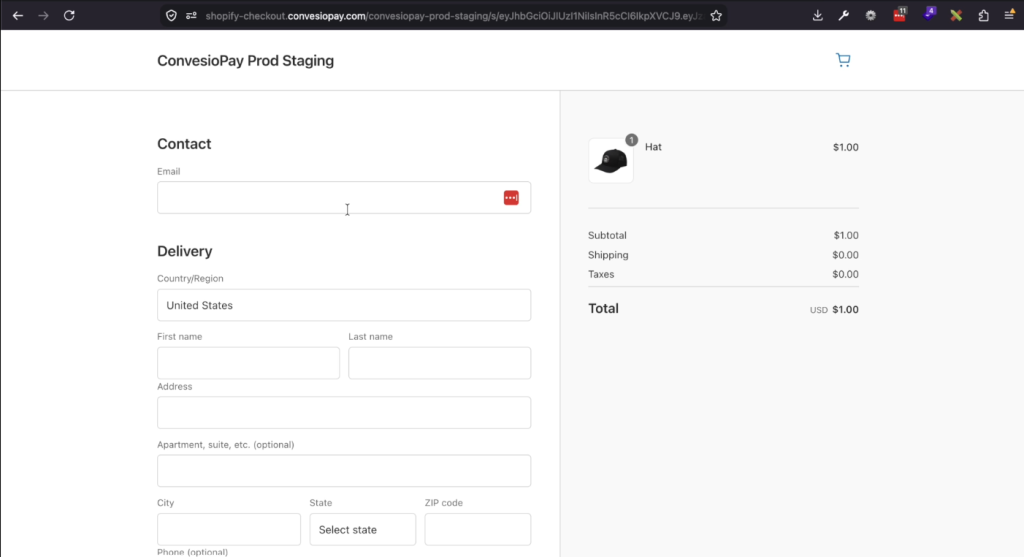The image size is (1024, 557).
Task: Click the Hat product thumbnail
Action: [611, 161]
